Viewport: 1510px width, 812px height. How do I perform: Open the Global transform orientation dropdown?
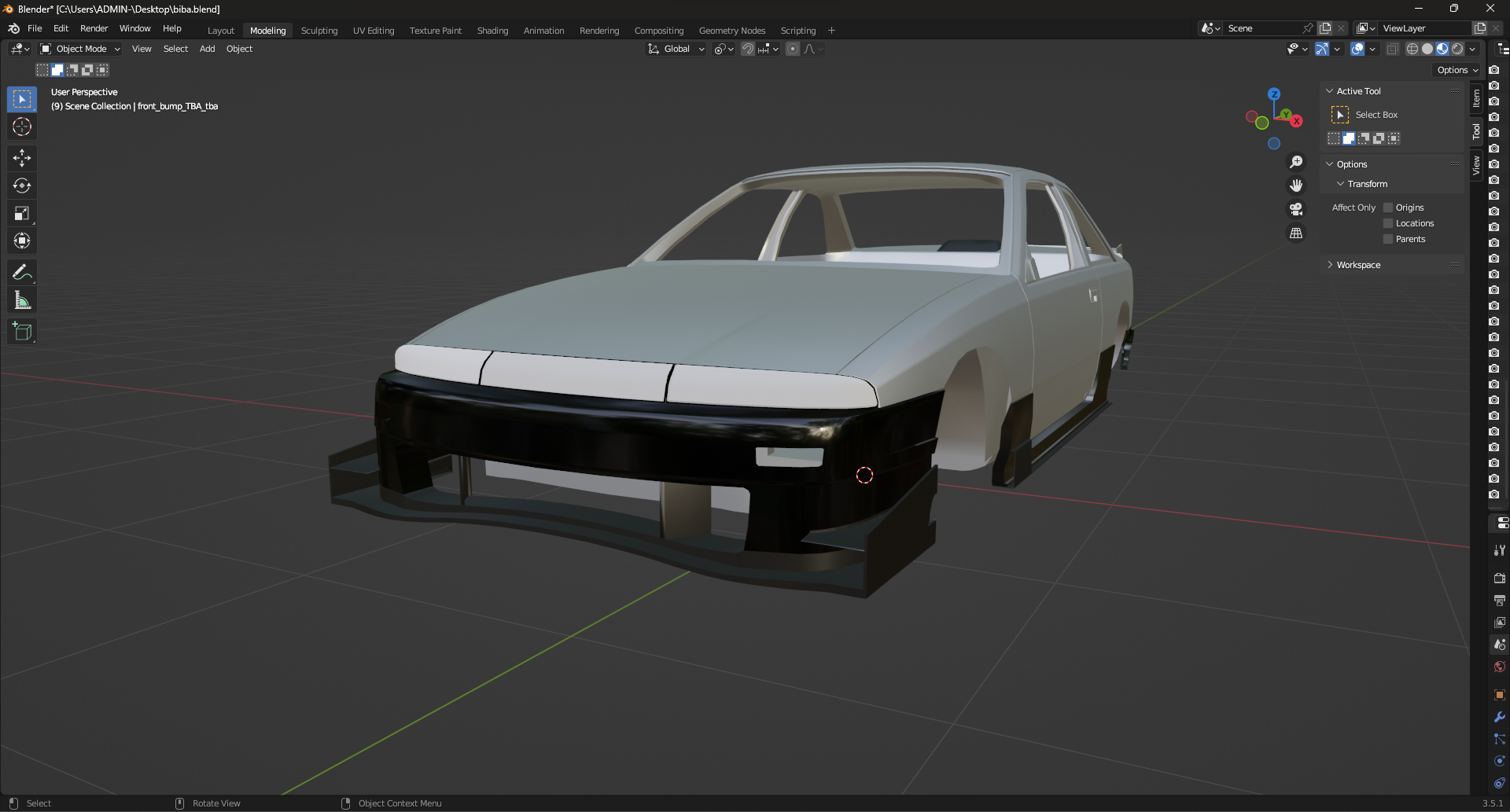(676, 49)
